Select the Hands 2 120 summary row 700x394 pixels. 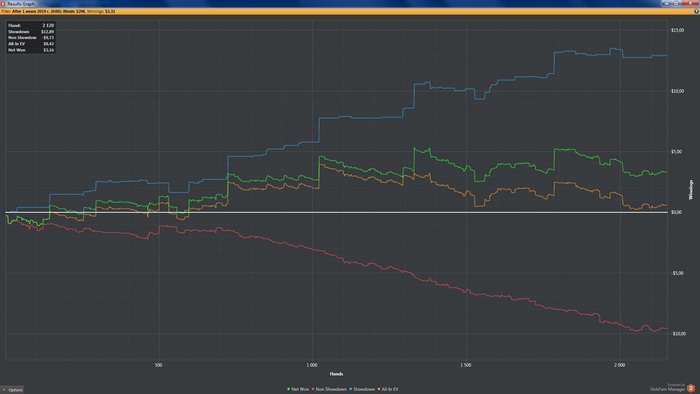[x=31, y=25]
